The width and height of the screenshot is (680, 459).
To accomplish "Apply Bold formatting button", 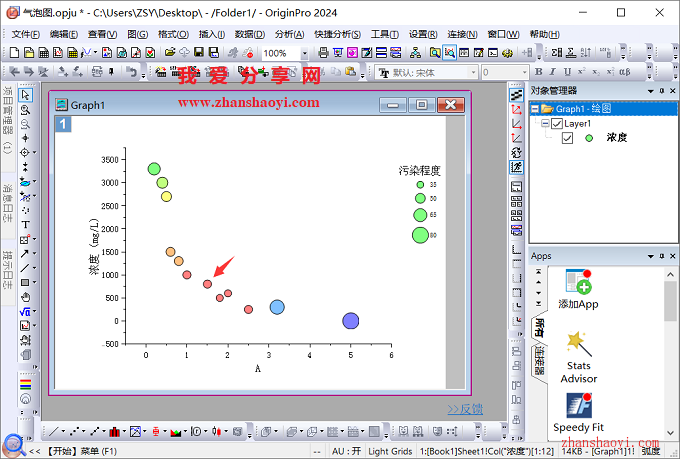I will [x=539, y=72].
